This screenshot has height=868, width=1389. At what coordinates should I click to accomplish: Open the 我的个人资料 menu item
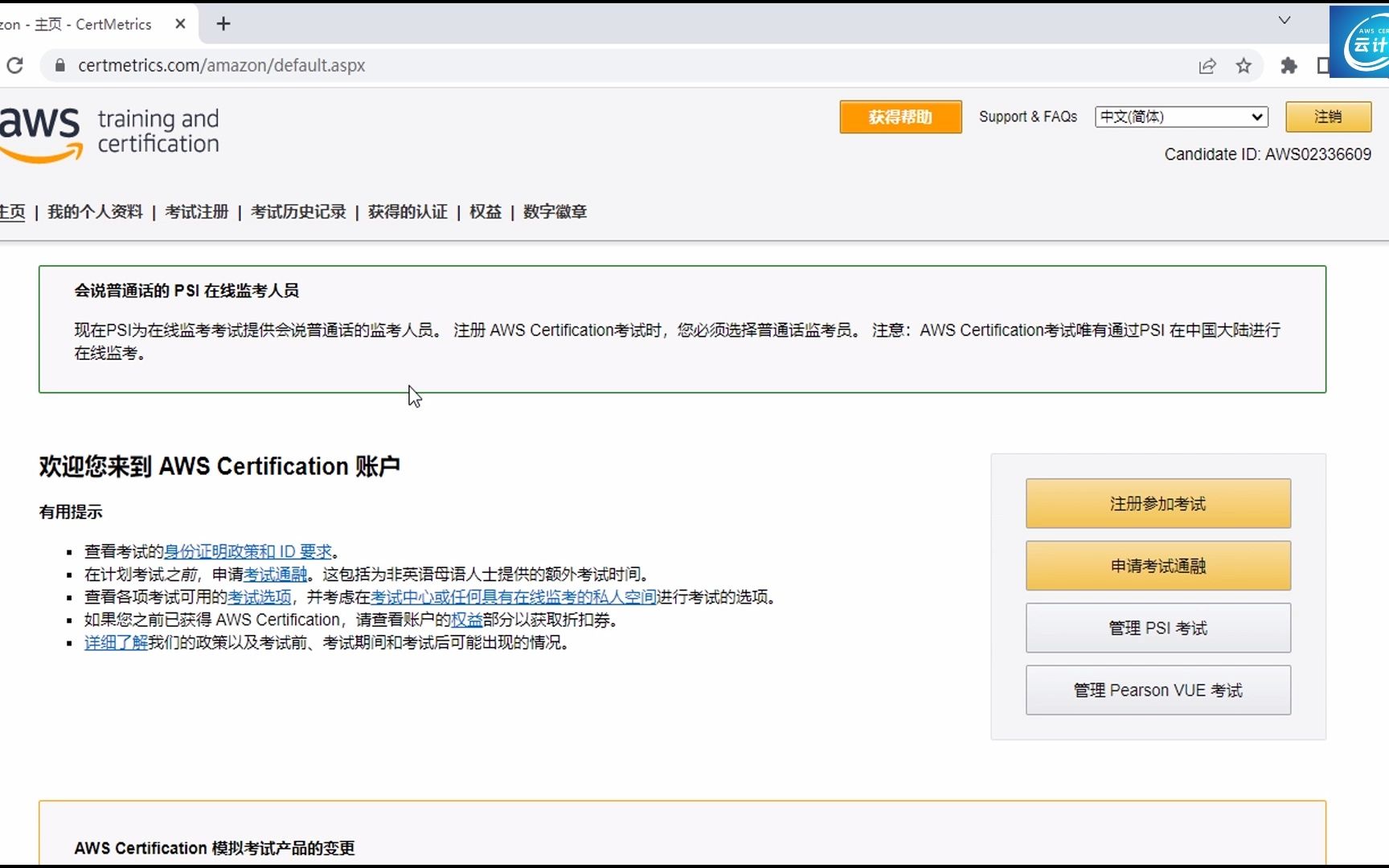tap(95, 212)
